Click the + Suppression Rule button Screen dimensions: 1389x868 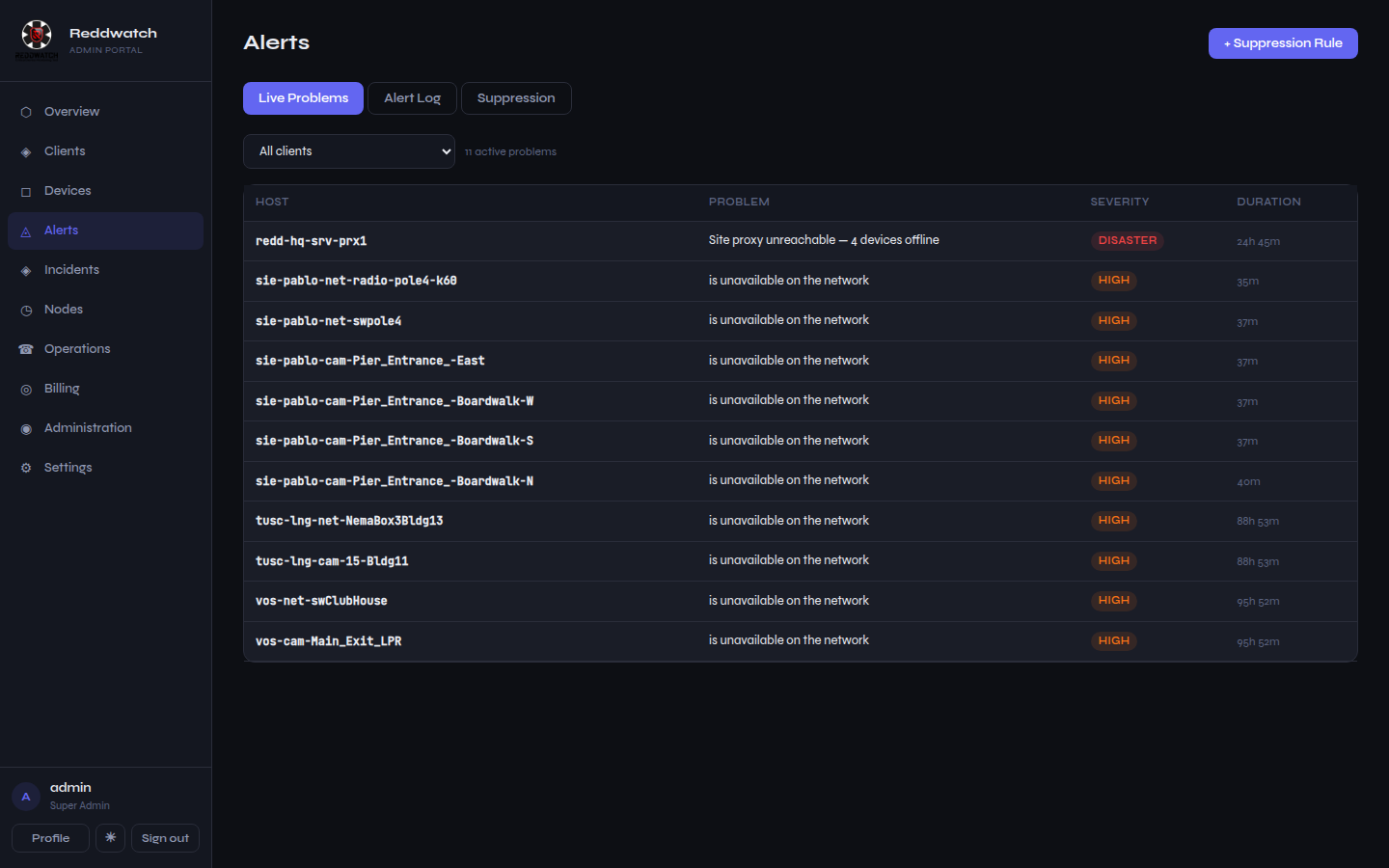click(x=1283, y=43)
